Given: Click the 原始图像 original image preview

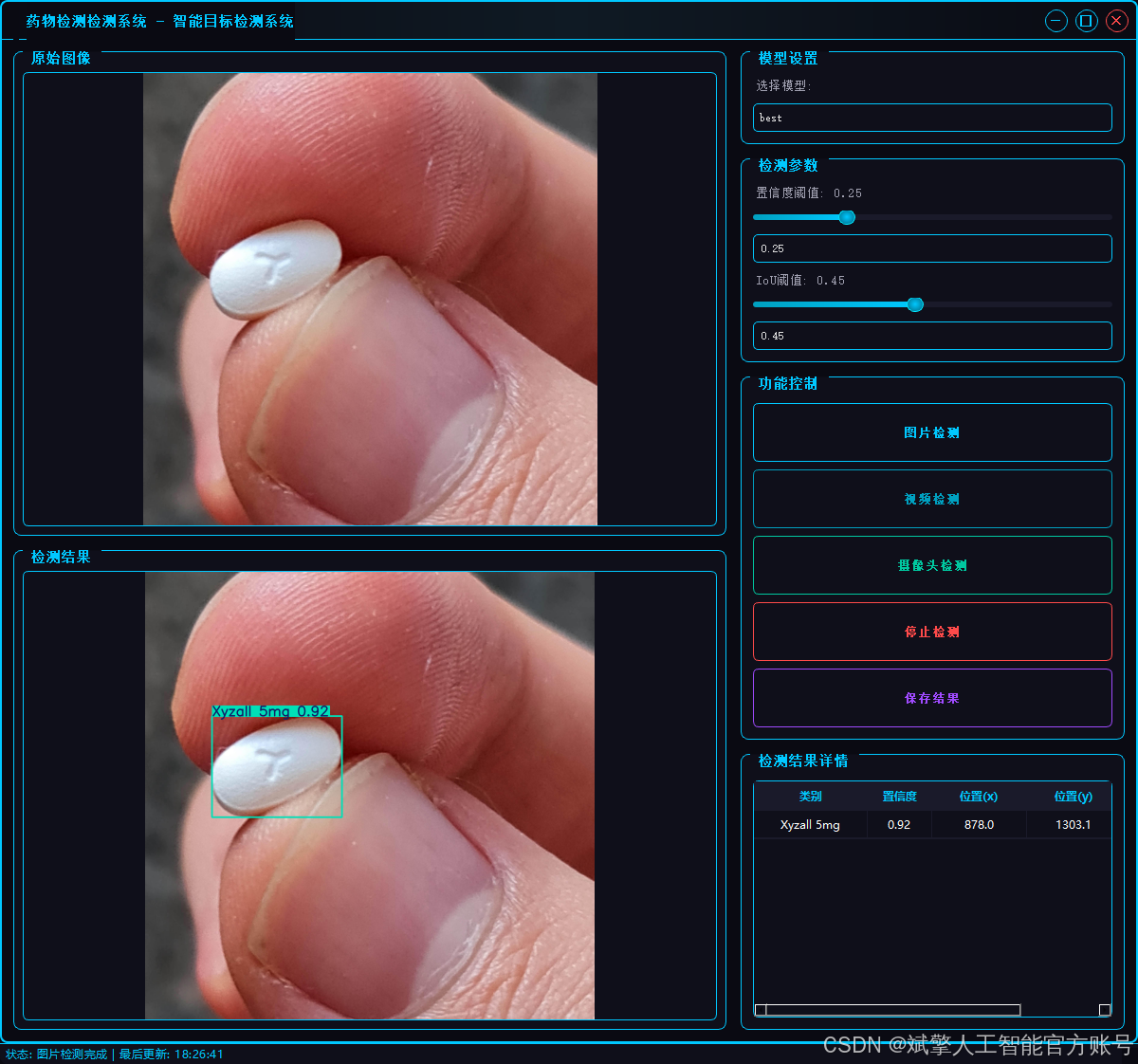Looking at the screenshot, I should (370, 299).
